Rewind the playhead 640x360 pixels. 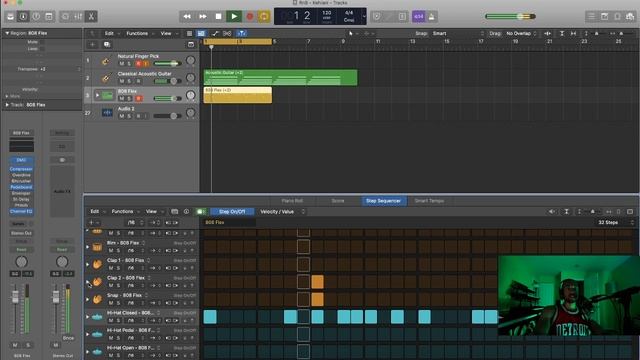[187, 16]
